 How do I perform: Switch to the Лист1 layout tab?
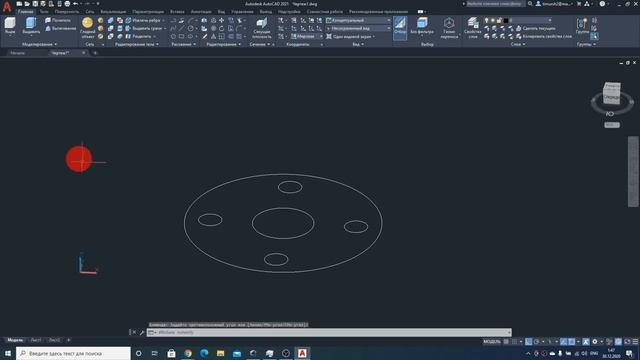coord(36,340)
